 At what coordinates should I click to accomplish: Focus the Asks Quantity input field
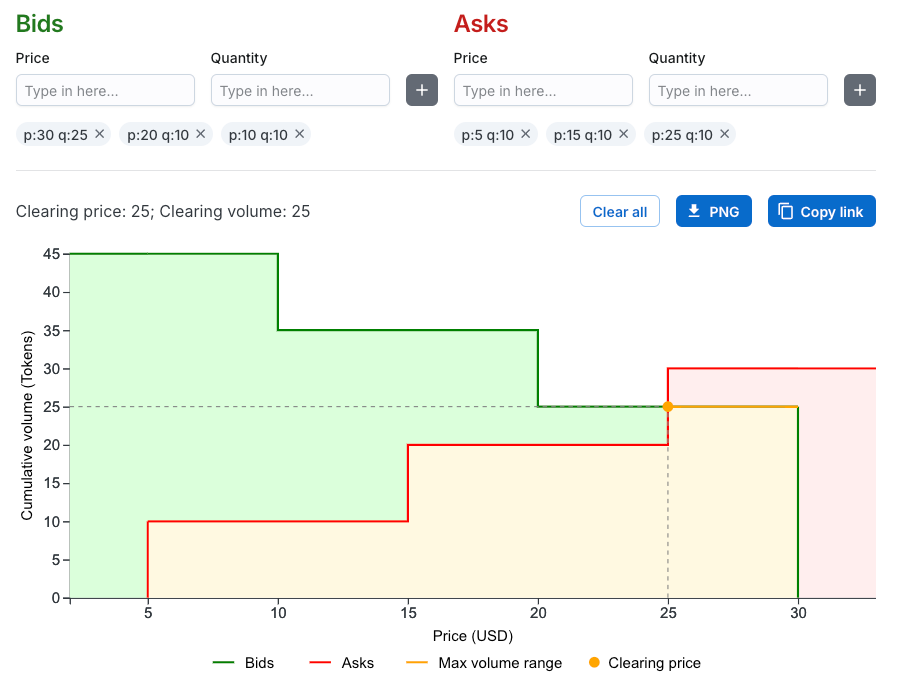pyautogui.click(x=738, y=90)
